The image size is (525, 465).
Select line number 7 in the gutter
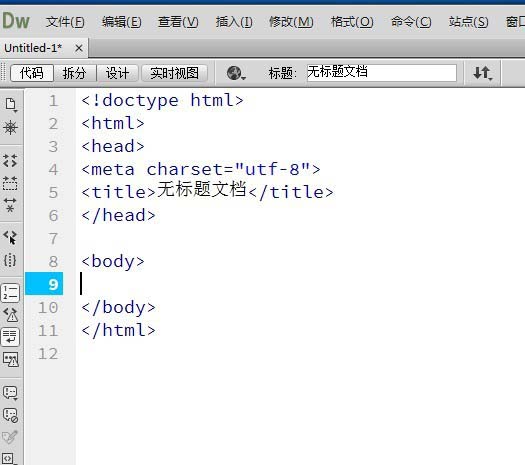tap(53, 239)
